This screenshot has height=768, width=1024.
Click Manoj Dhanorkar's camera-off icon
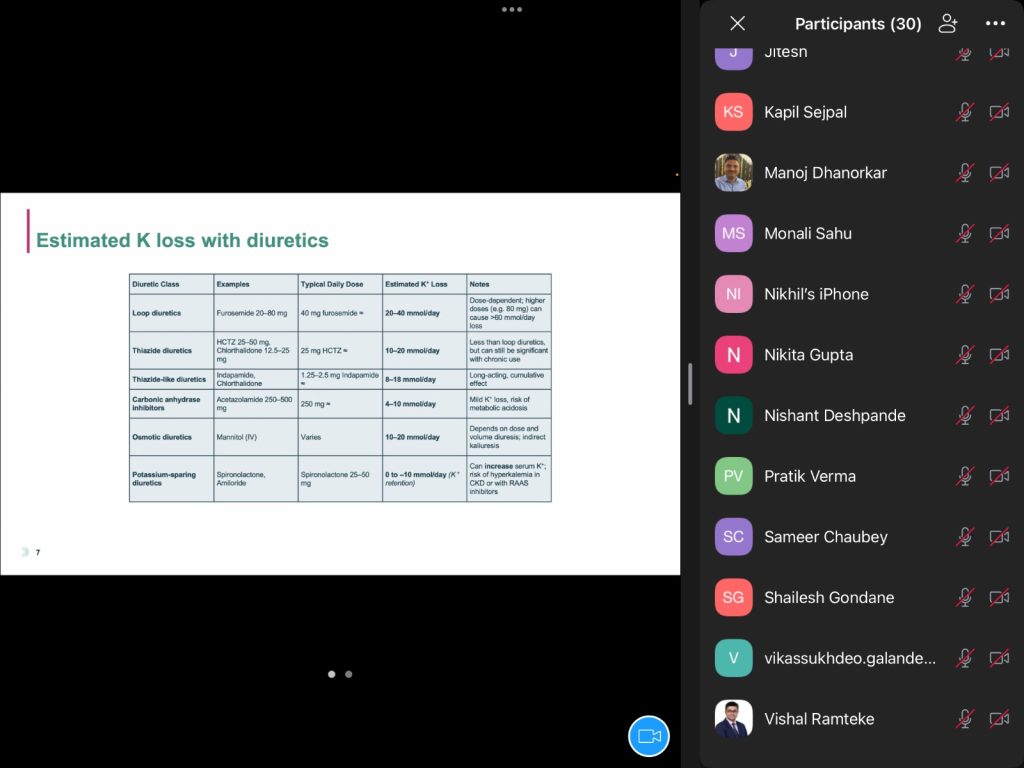coord(999,173)
